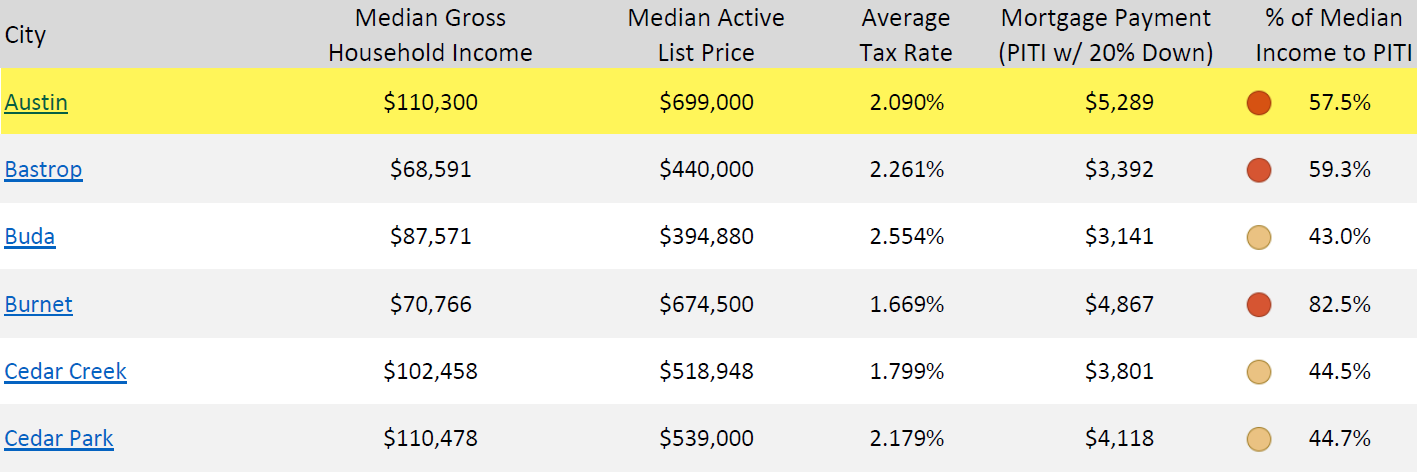The width and height of the screenshot is (1417, 473).
Task: Click the Average Tax Rate header
Action: pos(906,35)
